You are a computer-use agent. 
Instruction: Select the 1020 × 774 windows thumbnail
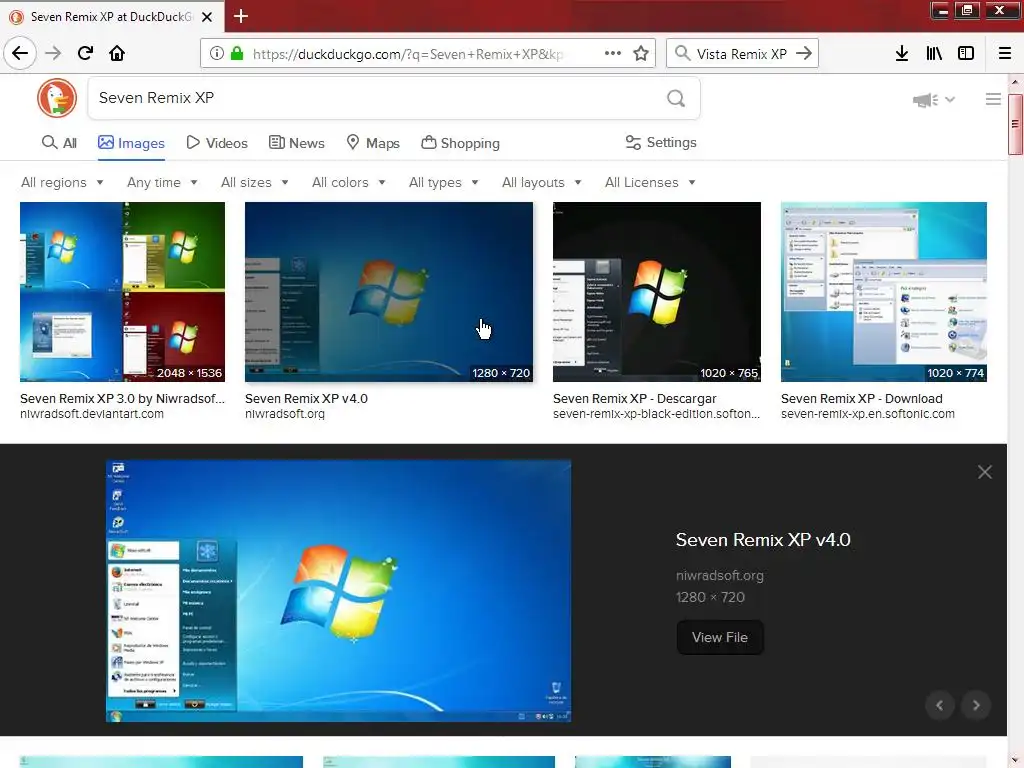point(884,292)
